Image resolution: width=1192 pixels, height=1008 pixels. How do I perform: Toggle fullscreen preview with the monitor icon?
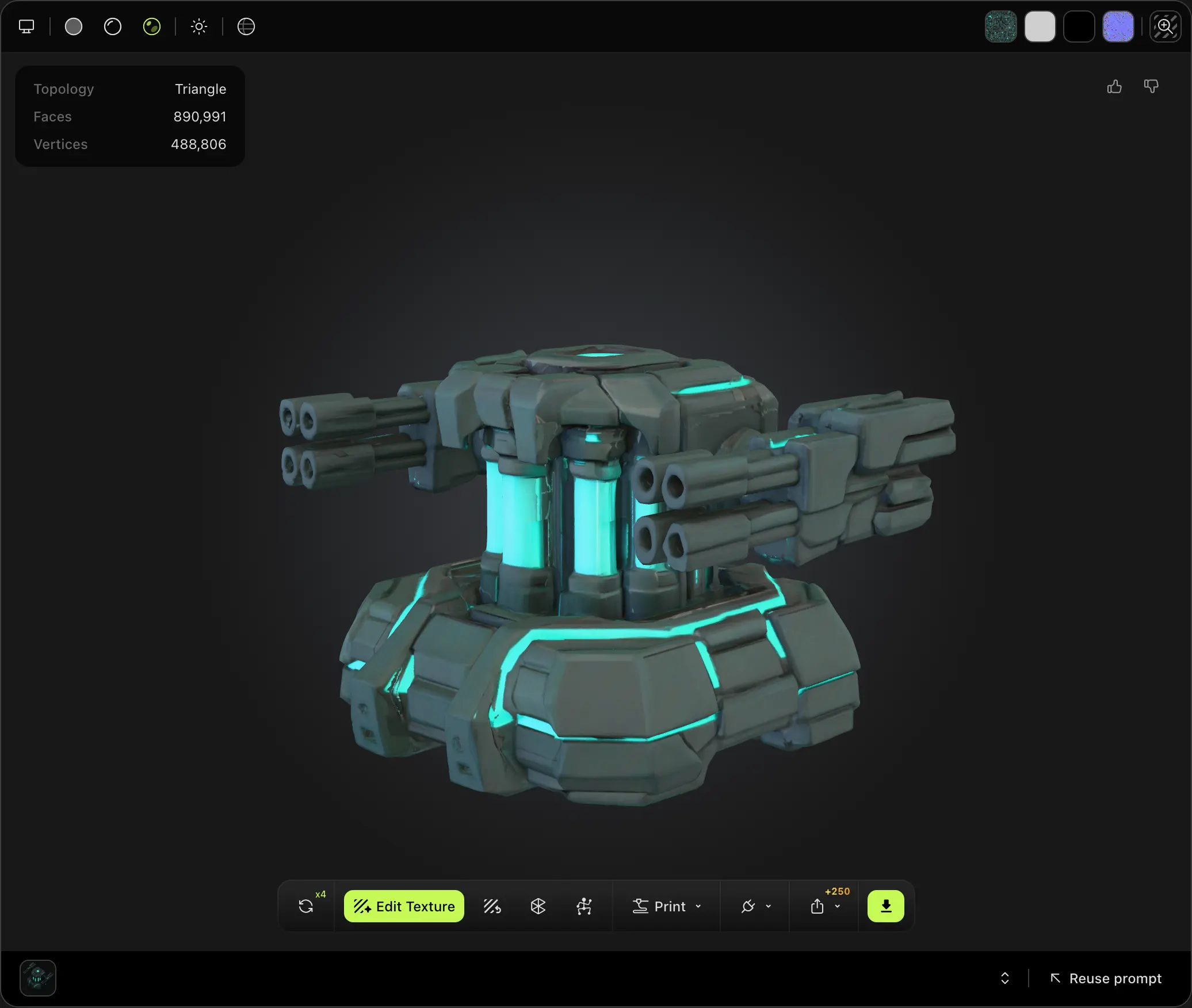click(x=26, y=26)
